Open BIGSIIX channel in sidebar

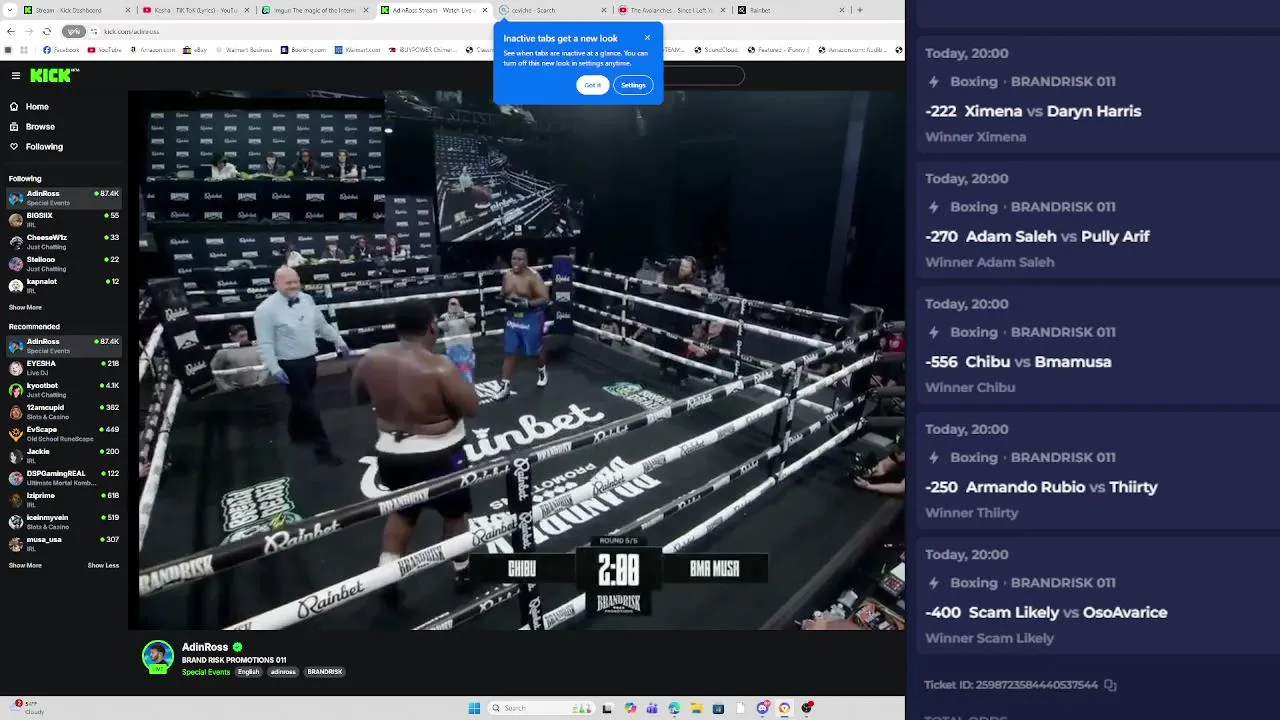tap(64, 220)
